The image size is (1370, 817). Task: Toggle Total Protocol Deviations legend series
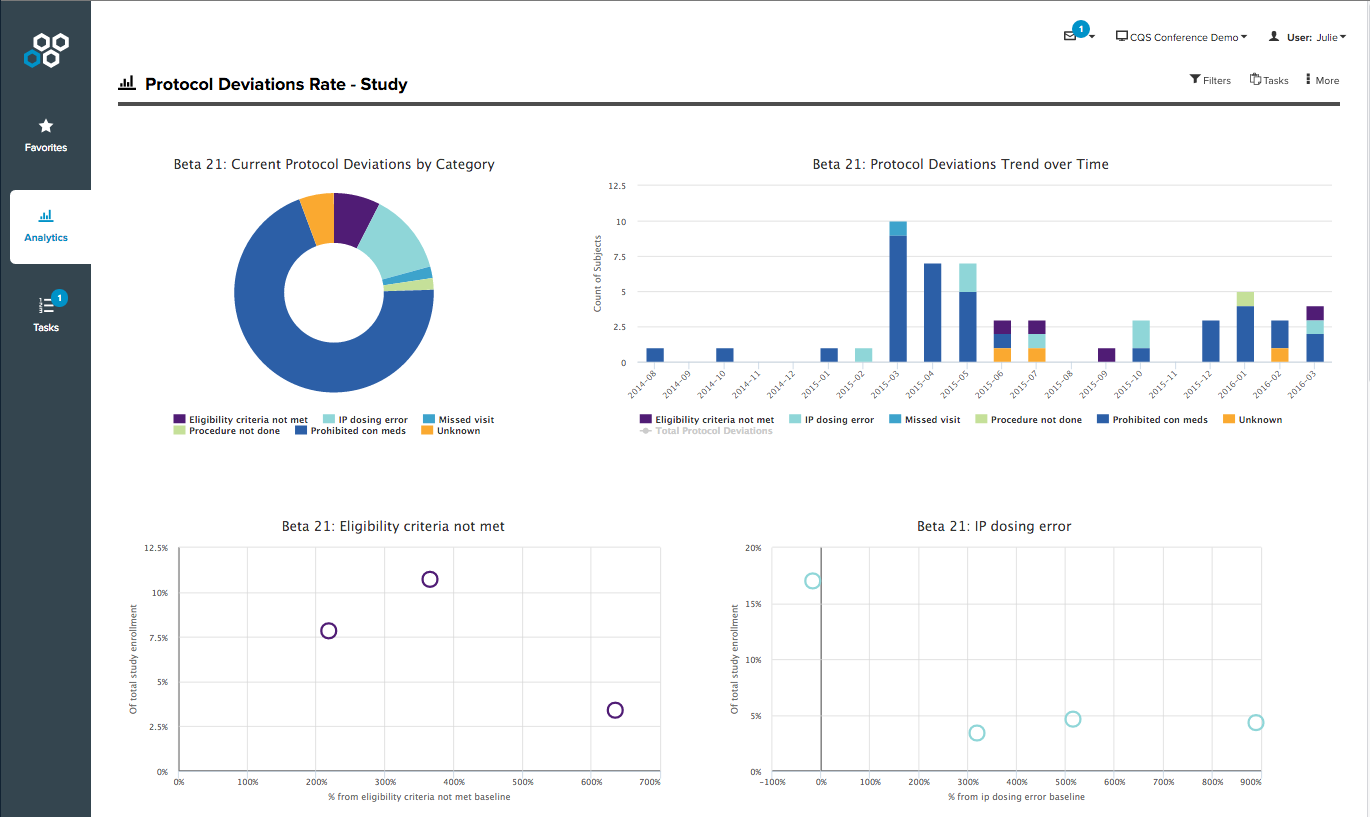pos(713,431)
